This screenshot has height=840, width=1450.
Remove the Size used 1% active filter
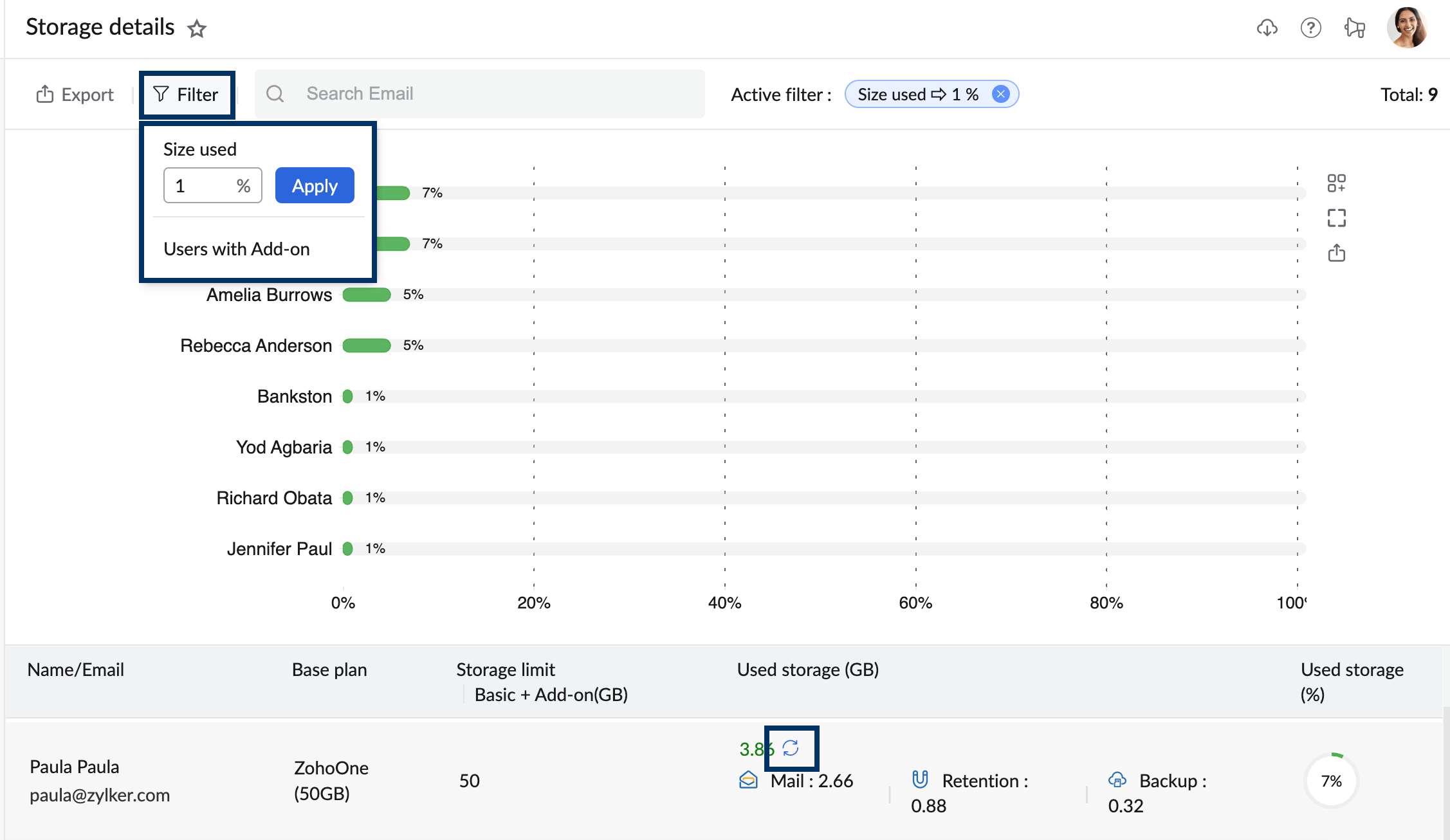(x=1001, y=94)
